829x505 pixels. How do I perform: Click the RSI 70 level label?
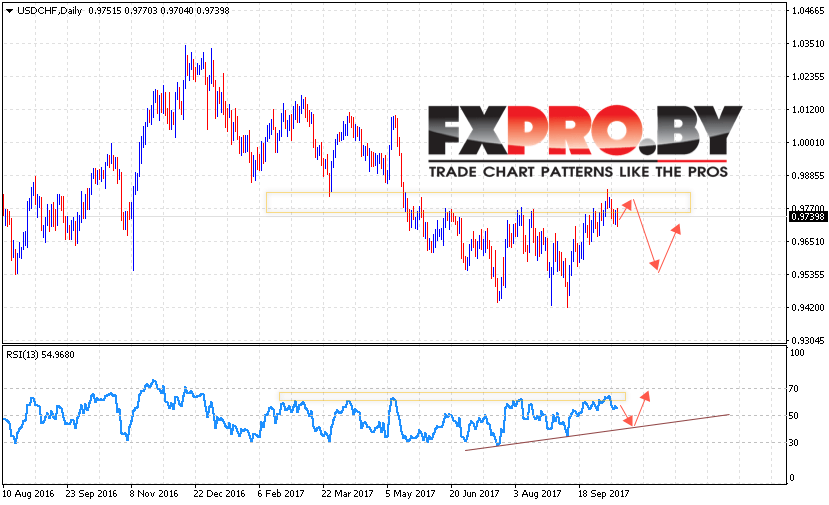794,389
